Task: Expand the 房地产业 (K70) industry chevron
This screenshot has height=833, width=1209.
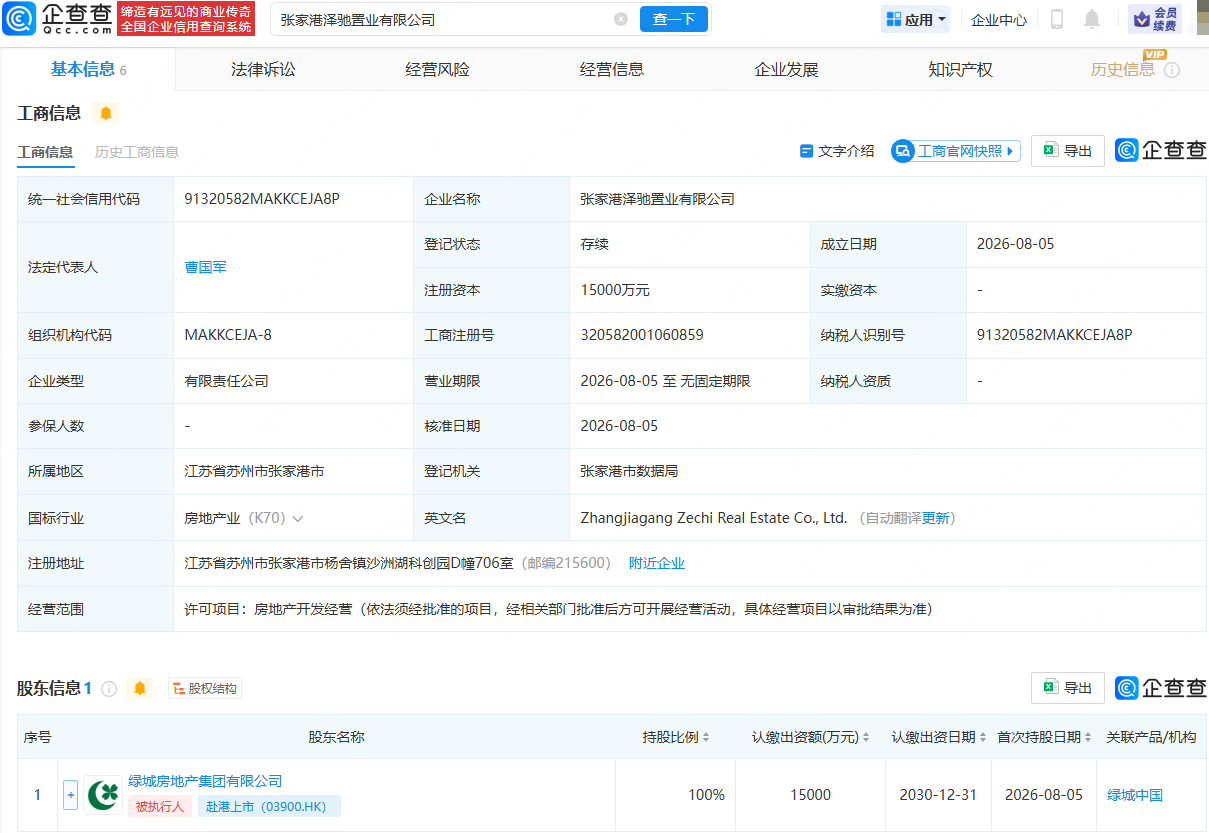Action: pos(298,519)
